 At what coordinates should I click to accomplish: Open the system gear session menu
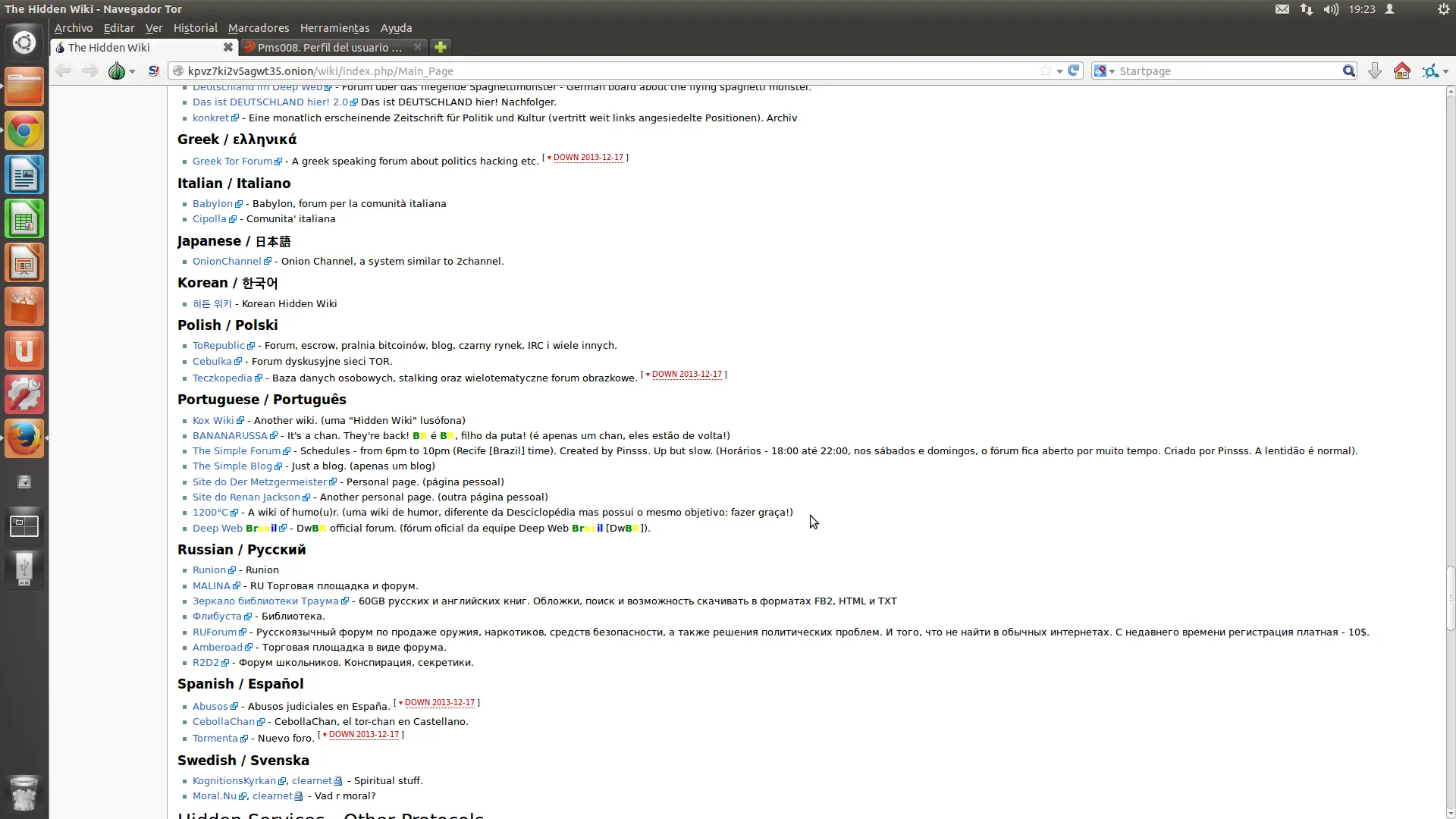[1443, 9]
